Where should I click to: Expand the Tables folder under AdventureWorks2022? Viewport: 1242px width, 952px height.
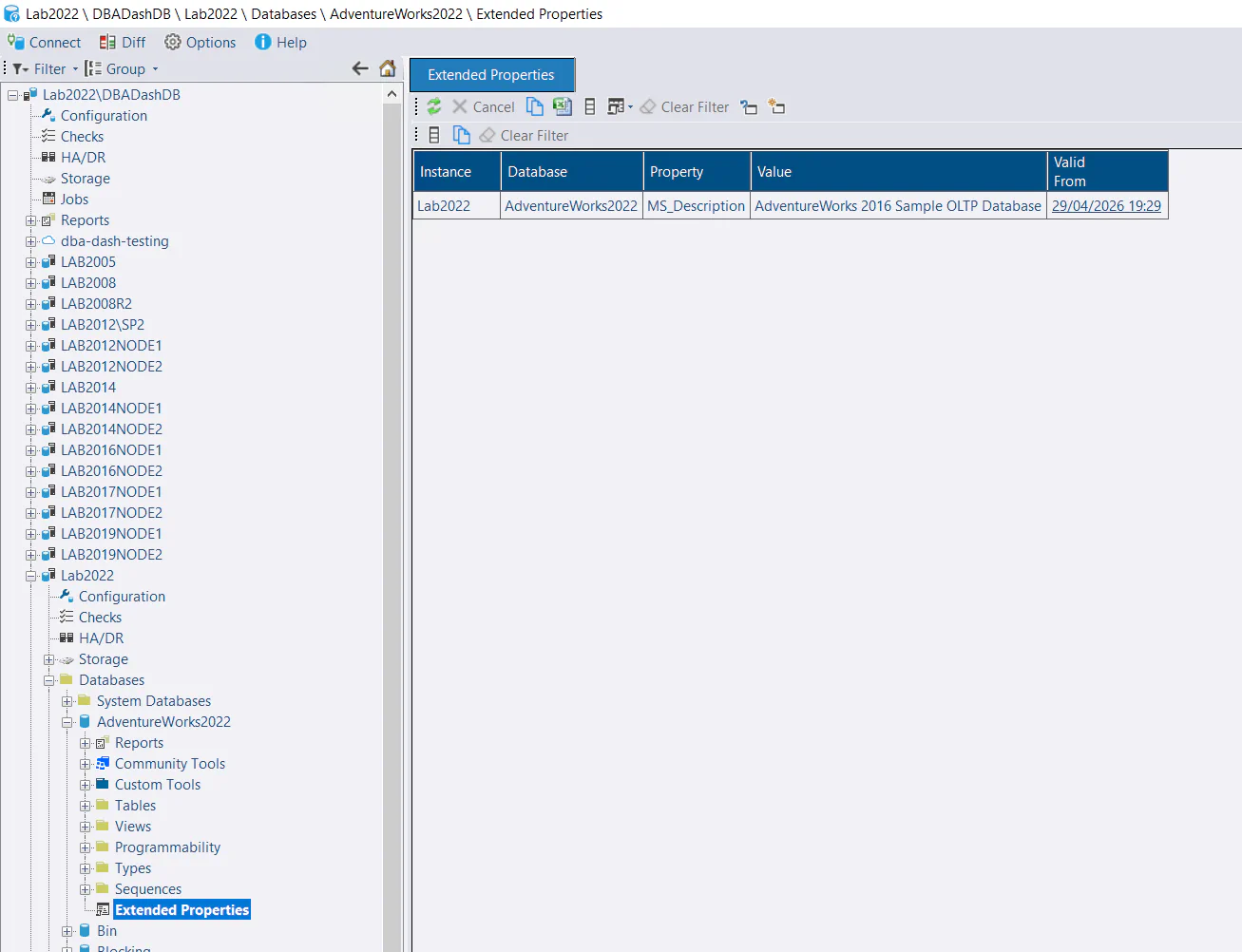click(85, 805)
